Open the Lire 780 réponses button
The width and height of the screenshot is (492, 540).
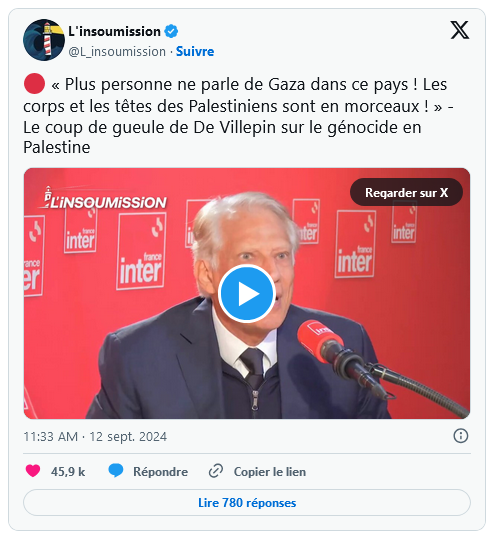(x=247, y=502)
